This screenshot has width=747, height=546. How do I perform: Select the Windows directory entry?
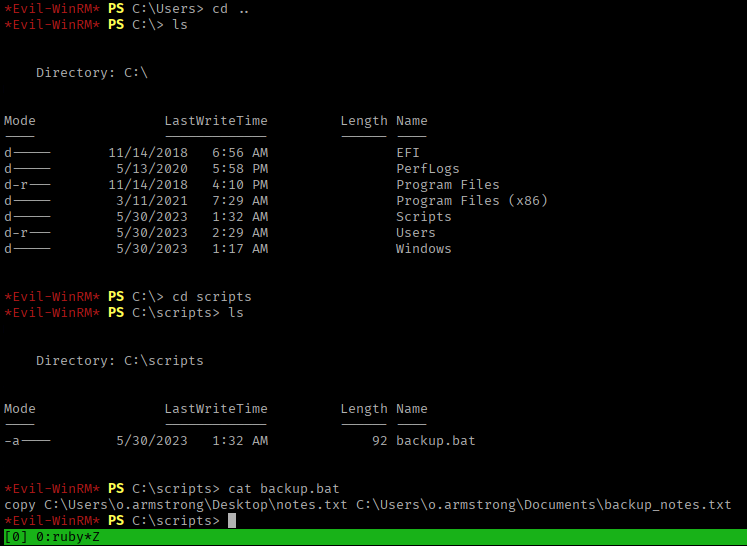[424, 249]
